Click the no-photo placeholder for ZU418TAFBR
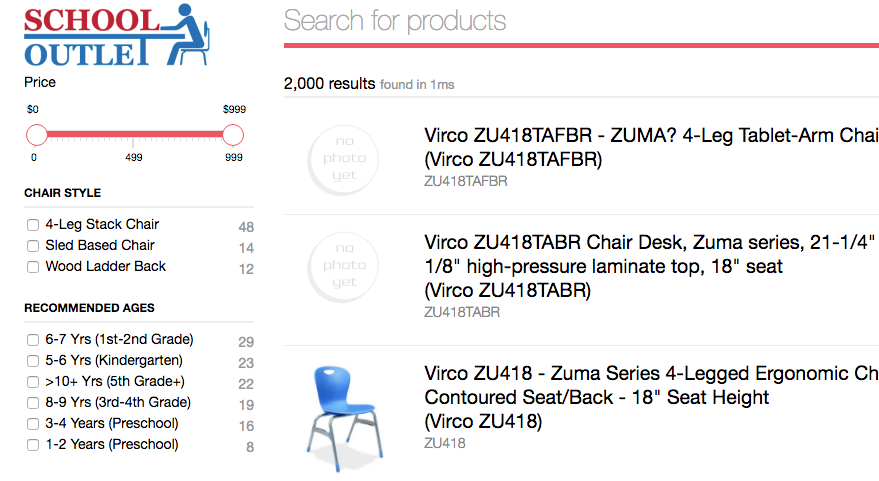 click(x=343, y=160)
